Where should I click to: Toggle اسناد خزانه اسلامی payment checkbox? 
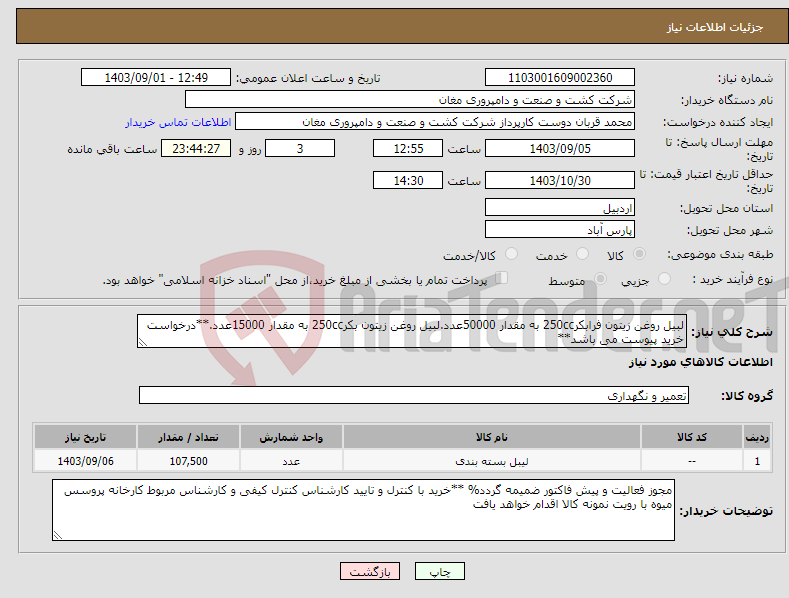click(x=502, y=278)
